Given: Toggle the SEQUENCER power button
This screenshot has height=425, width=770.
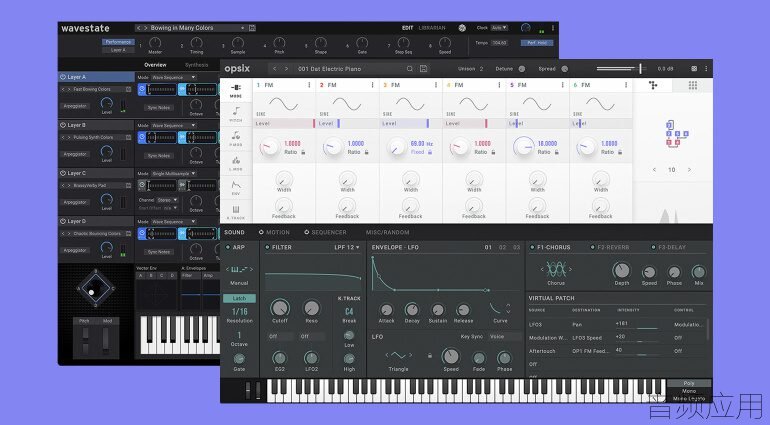Looking at the screenshot, I should (x=306, y=232).
